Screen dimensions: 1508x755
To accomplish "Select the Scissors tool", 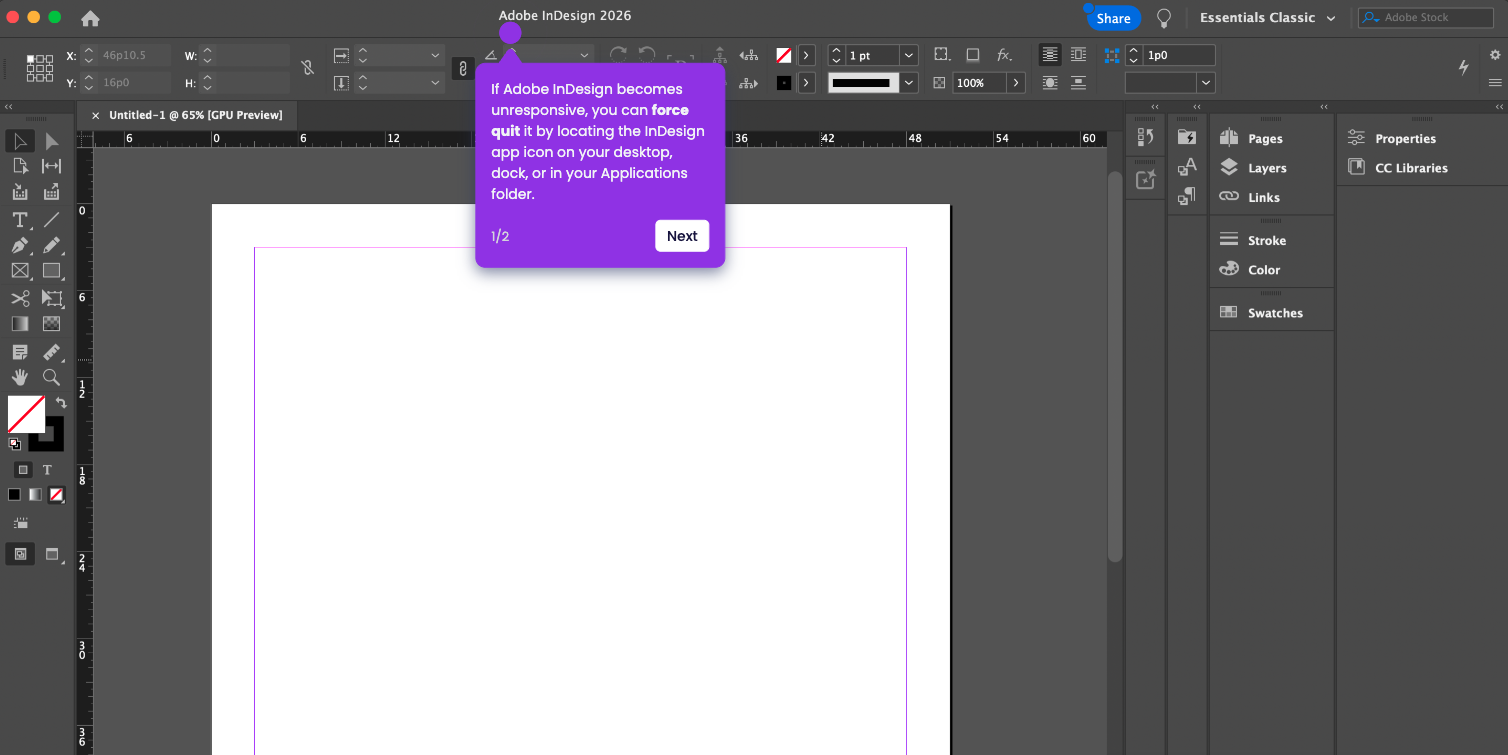I will click(x=20, y=298).
